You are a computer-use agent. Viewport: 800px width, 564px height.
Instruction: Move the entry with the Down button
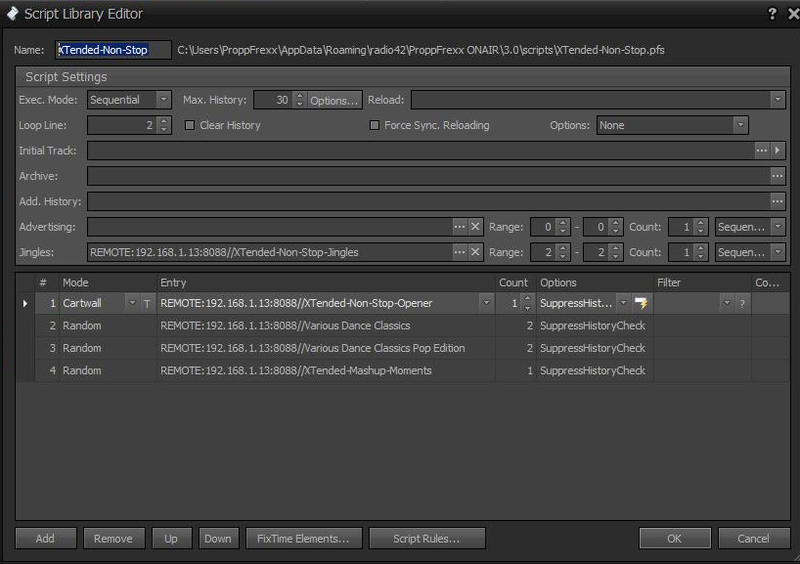(218, 538)
